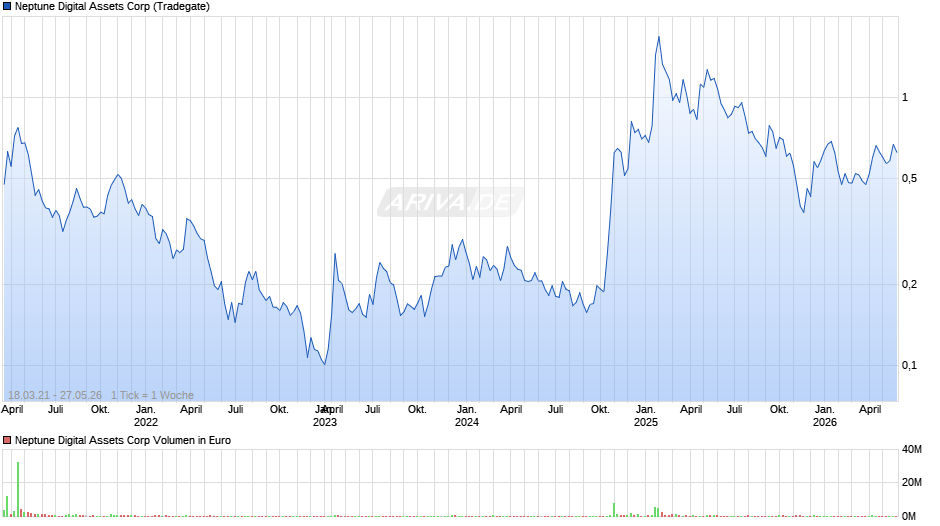This screenshot has height=526, width=940.
Task: Click the date range '18.03.21 - 27.05.26' text
Action: point(55,395)
